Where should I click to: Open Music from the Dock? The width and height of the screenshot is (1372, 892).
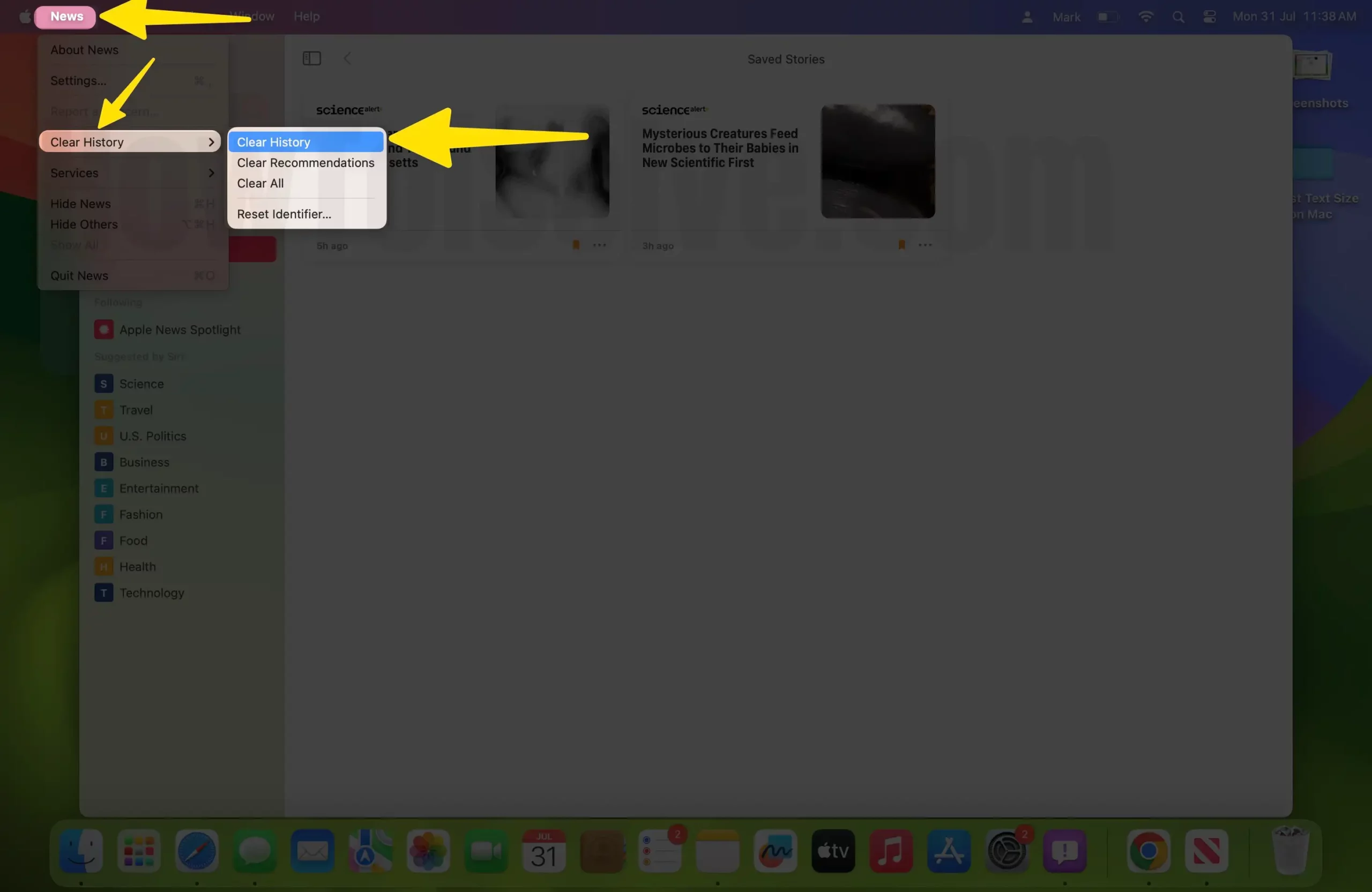click(x=891, y=851)
